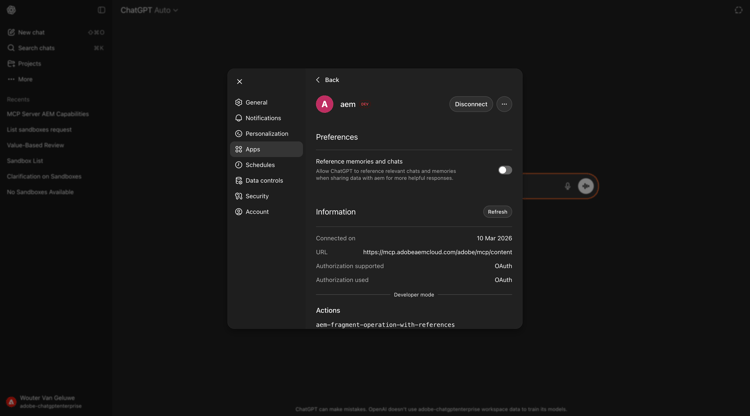Click the Authorization used OAuth value
The width and height of the screenshot is (750, 416).
(503, 280)
